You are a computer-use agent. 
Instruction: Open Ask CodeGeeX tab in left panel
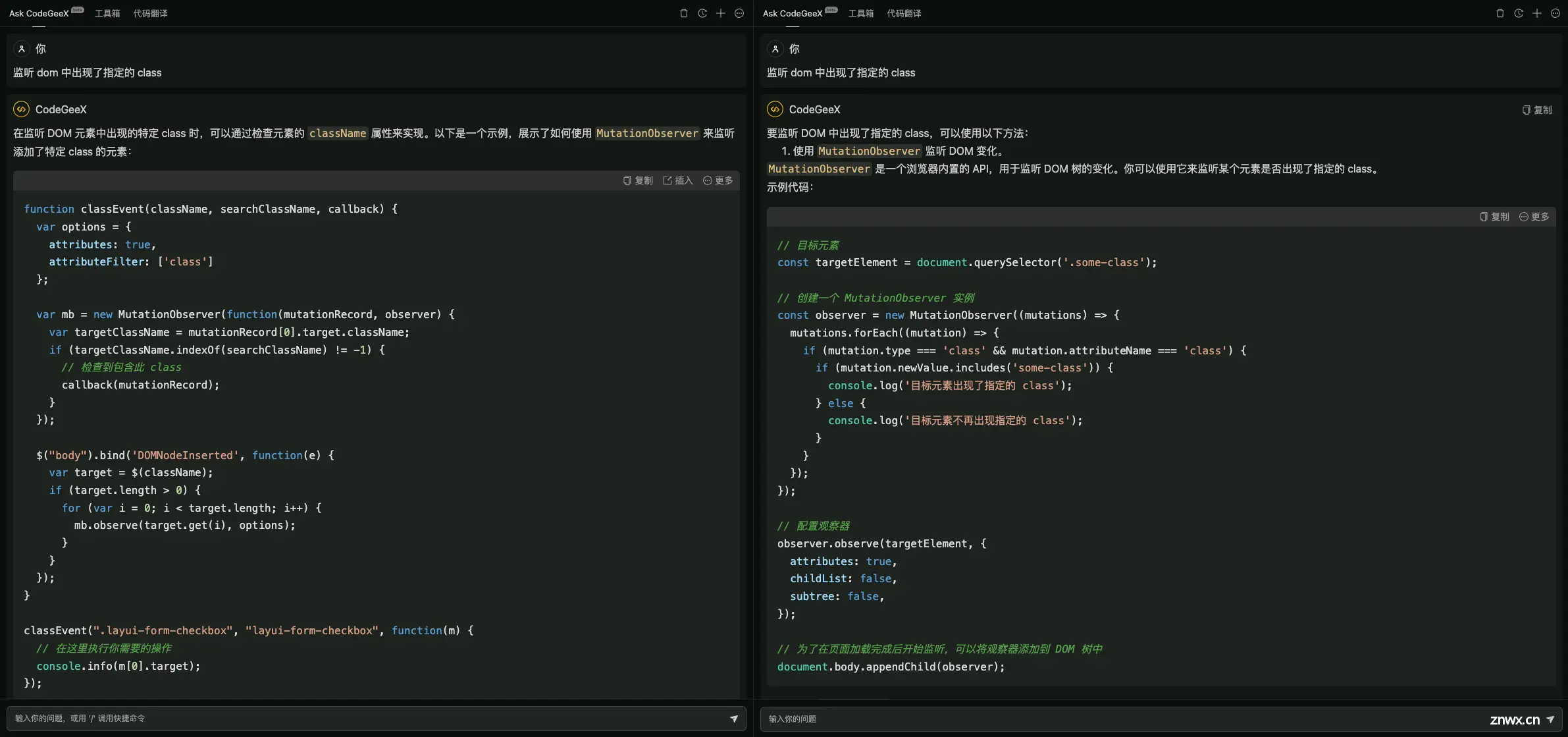tap(39, 13)
